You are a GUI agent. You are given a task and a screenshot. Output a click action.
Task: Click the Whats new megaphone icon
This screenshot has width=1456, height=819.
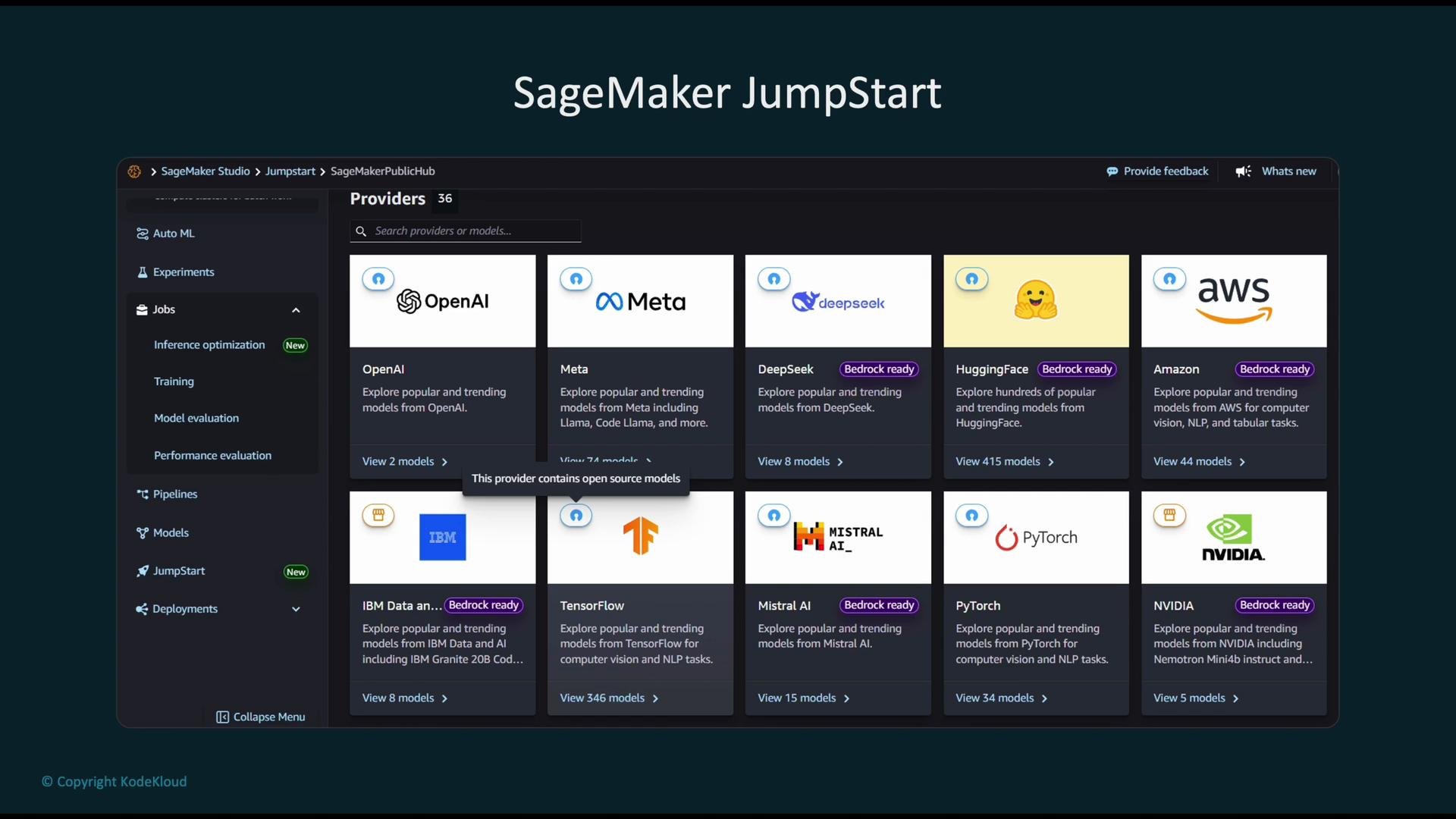[1244, 171]
